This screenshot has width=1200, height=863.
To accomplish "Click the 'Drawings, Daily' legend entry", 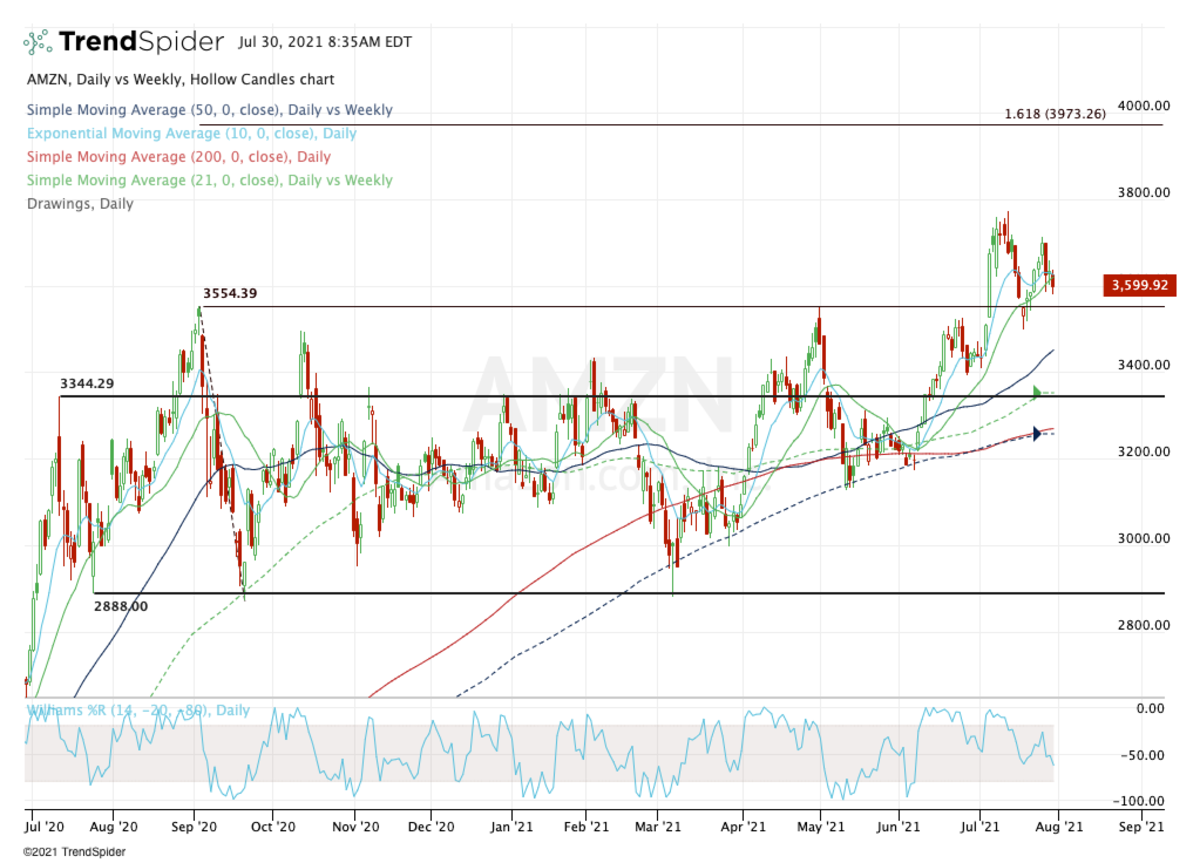I will pyautogui.click(x=79, y=203).
